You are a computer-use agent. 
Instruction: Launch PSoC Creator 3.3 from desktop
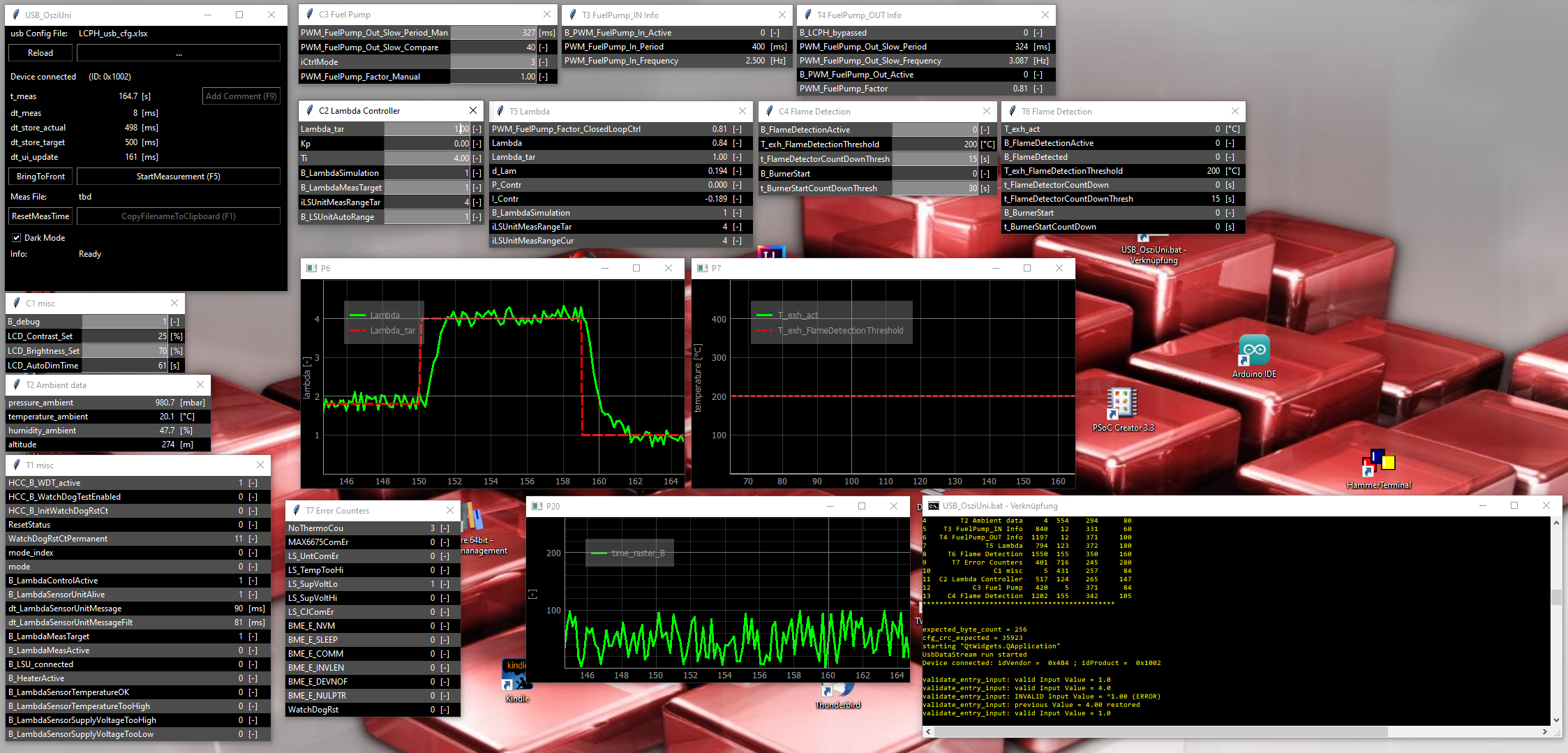coord(1122,405)
